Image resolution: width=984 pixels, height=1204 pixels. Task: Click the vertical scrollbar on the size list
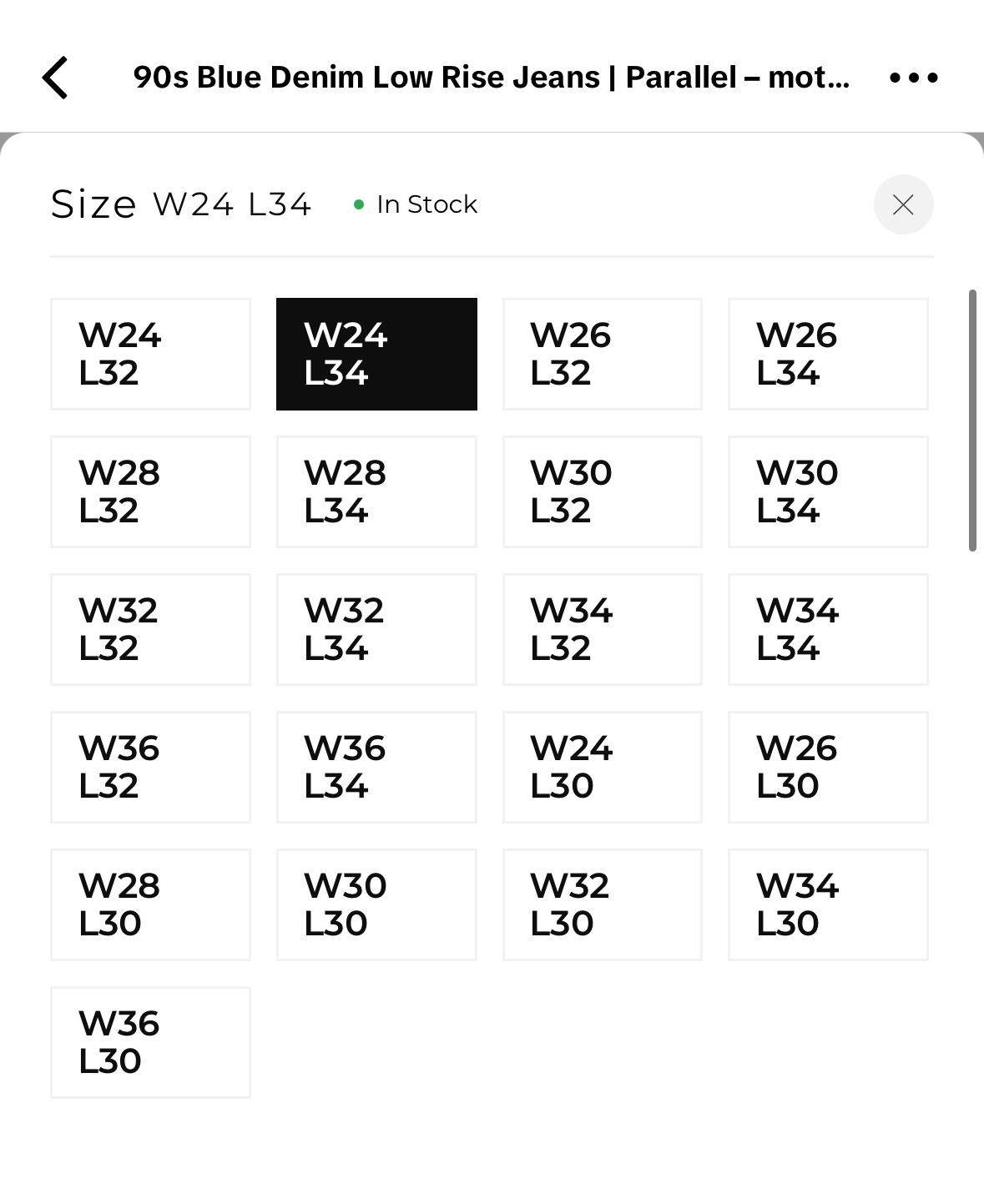(x=972, y=421)
